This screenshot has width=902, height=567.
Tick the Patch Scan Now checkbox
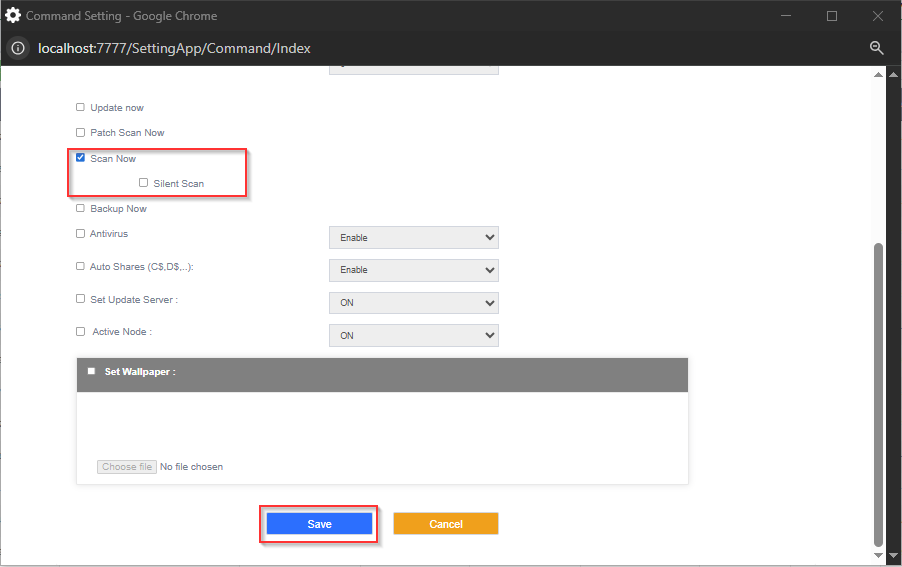pyautogui.click(x=81, y=132)
